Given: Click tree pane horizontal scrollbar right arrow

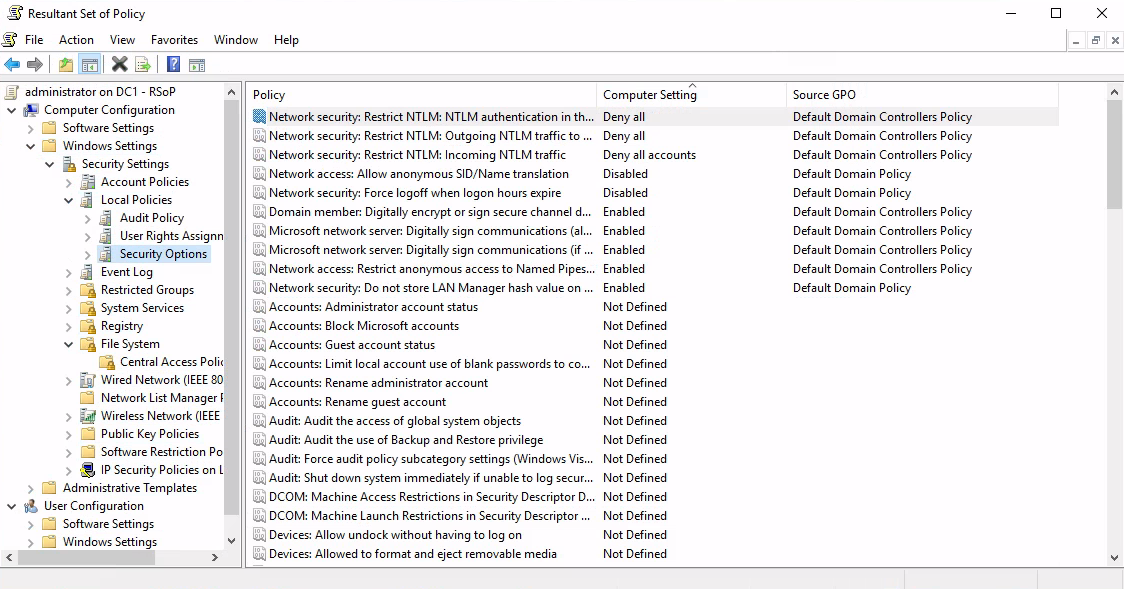Looking at the screenshot, I should coord(214,557).
